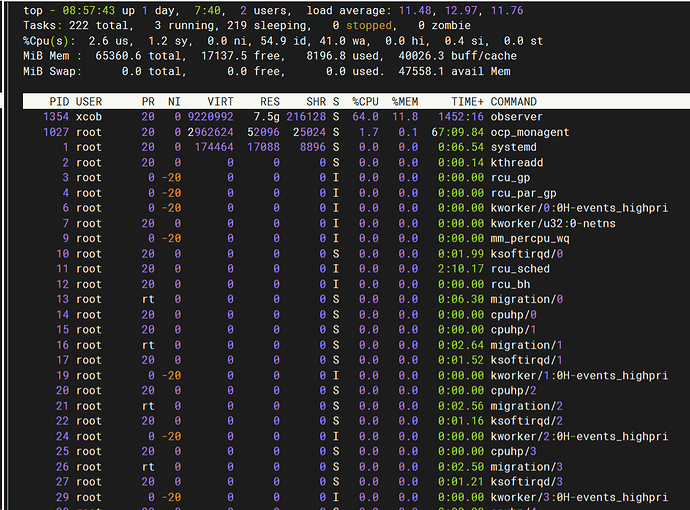Image resolution: width=690 pixels, height=510 pixels.
Task: Click the '65360.6 total' memory value
Action: [x=138, y=56]
